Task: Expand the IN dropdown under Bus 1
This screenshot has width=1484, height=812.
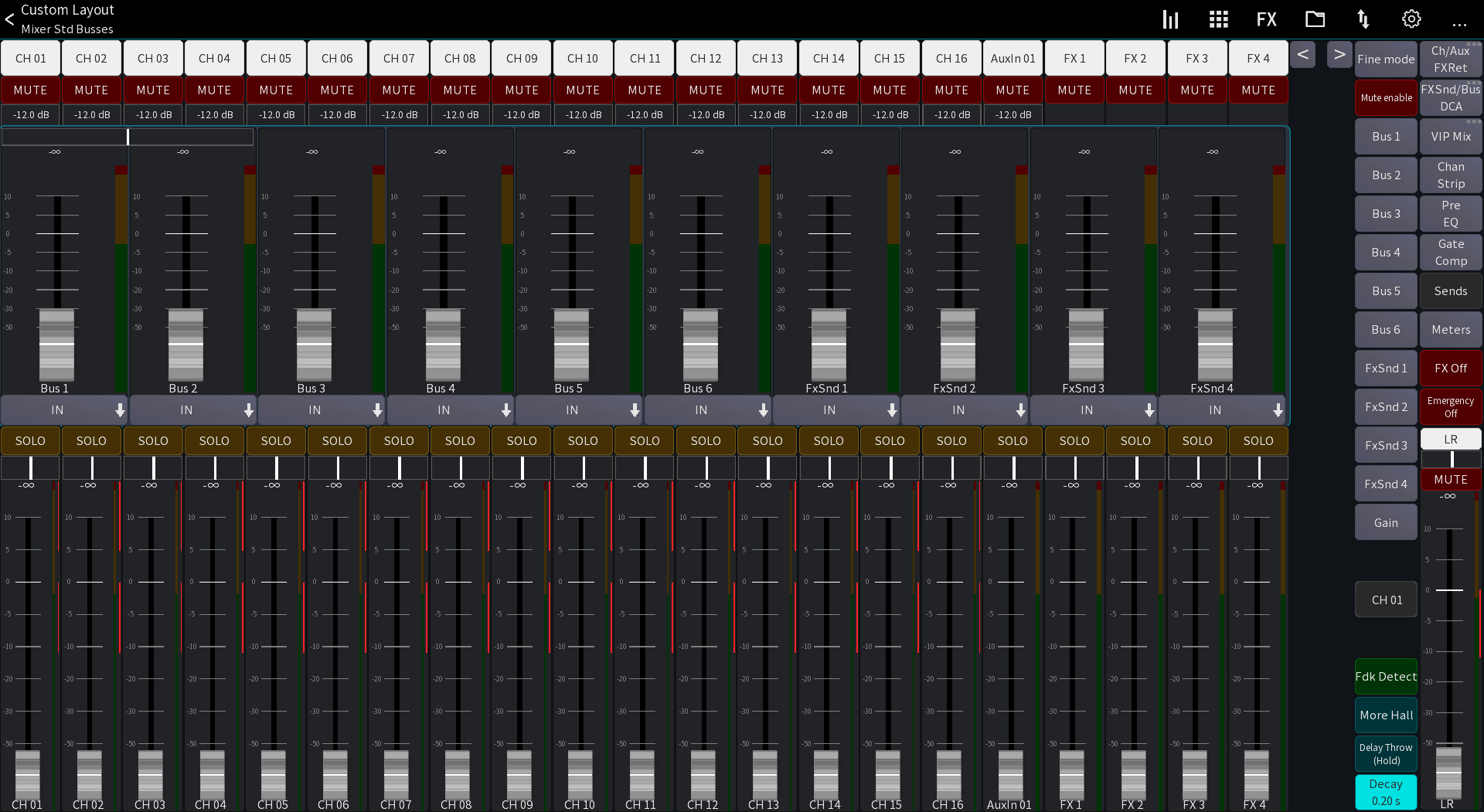Action: [63, 410]
